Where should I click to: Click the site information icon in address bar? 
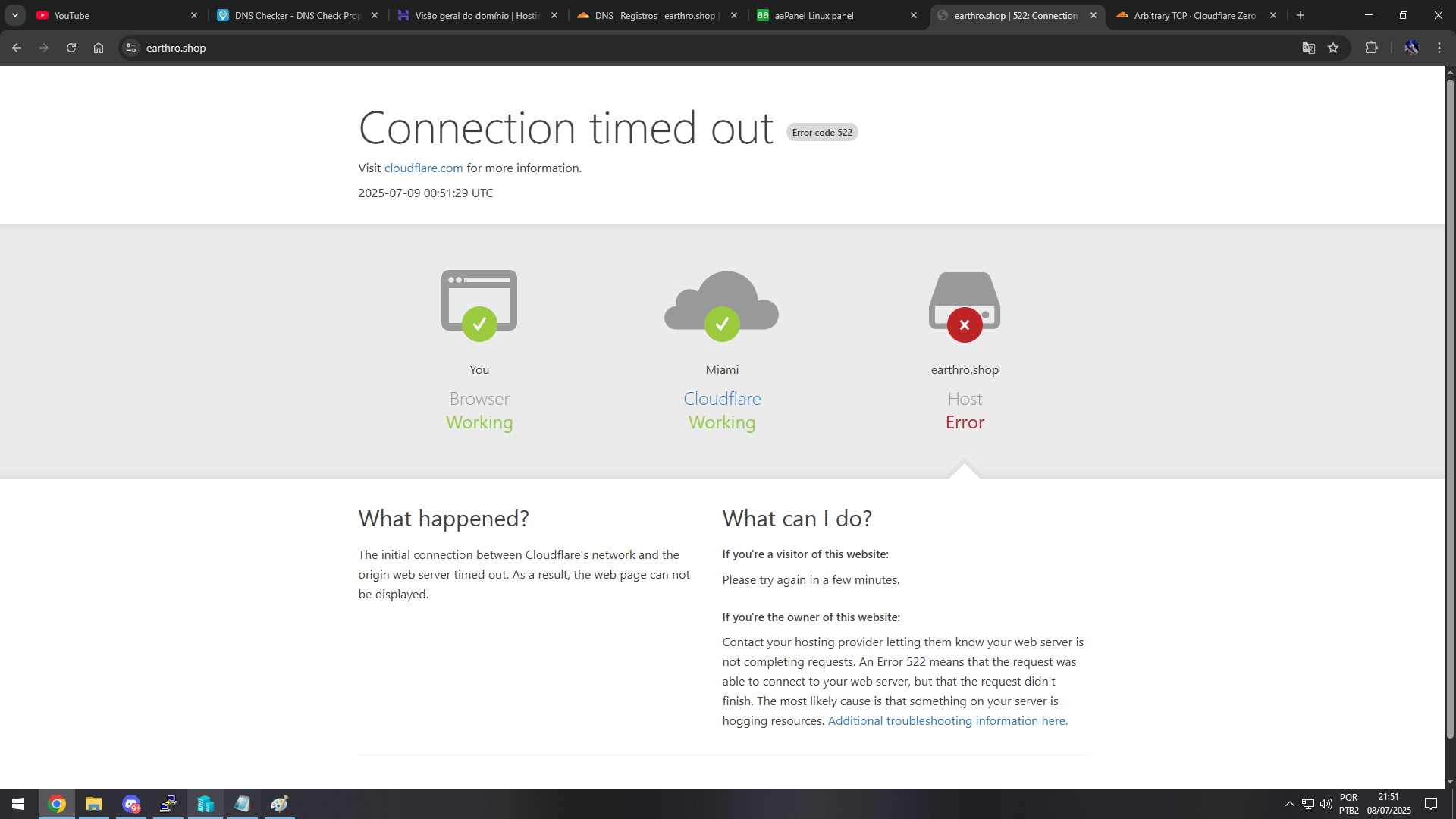point(131,48)
